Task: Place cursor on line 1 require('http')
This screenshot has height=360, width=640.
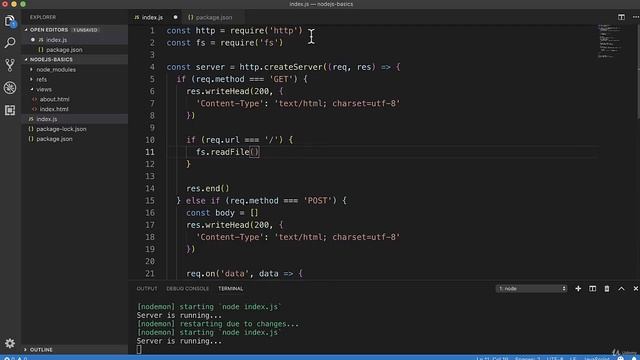Action: (x=266, y=31)
